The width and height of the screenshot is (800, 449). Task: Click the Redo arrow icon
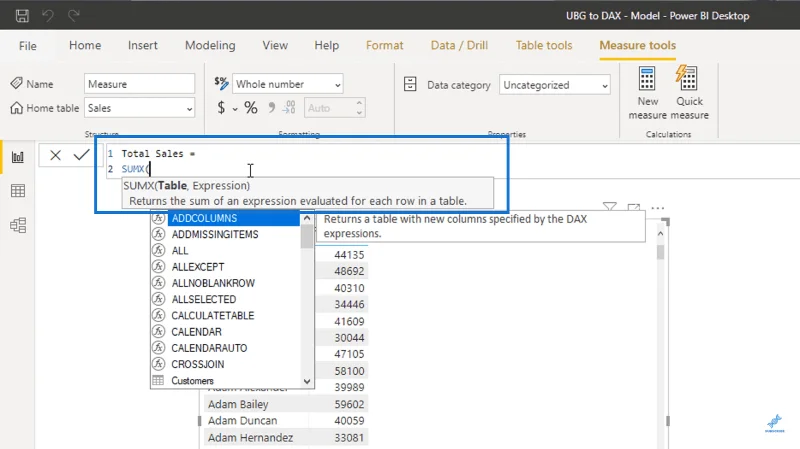(74, 16)
